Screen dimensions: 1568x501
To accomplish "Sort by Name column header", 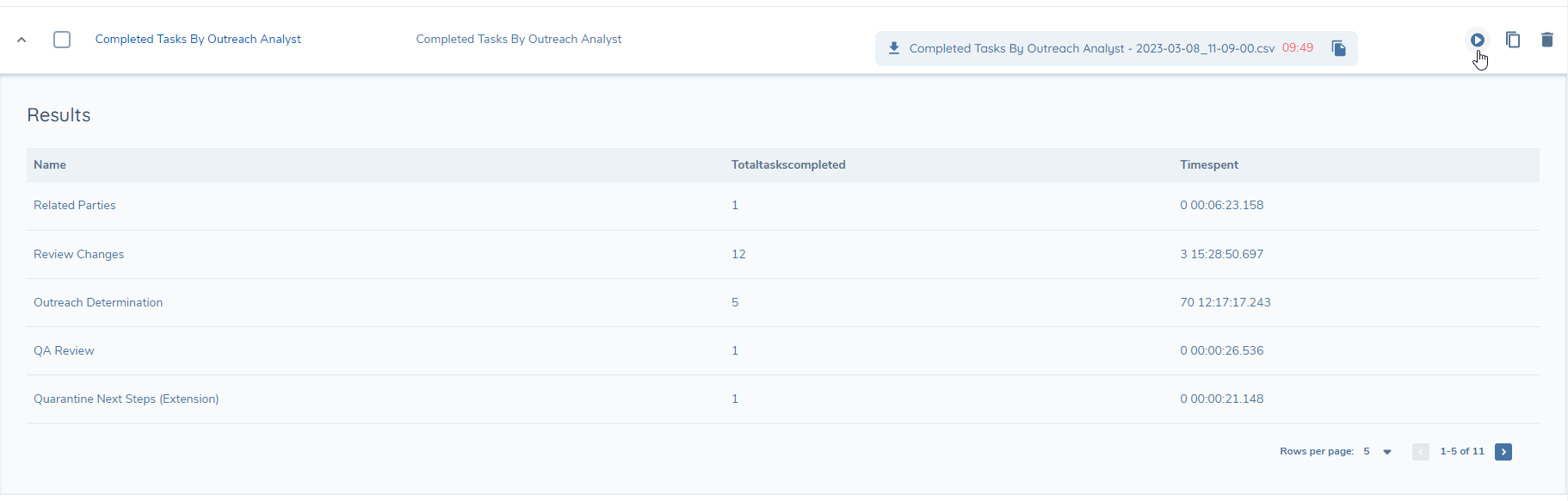I will 50,164.
